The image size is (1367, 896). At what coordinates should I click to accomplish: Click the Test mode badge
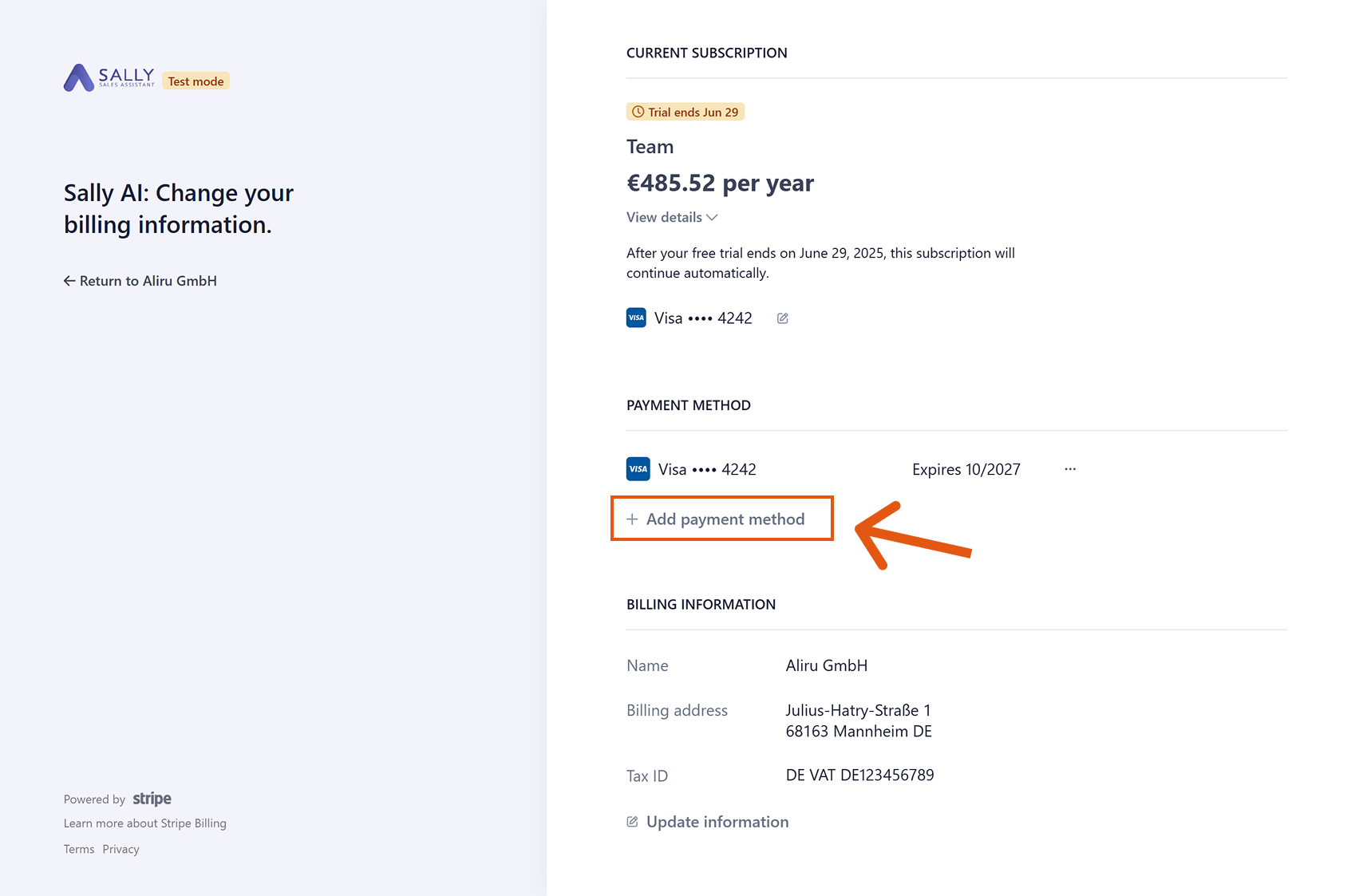(196, 81)
